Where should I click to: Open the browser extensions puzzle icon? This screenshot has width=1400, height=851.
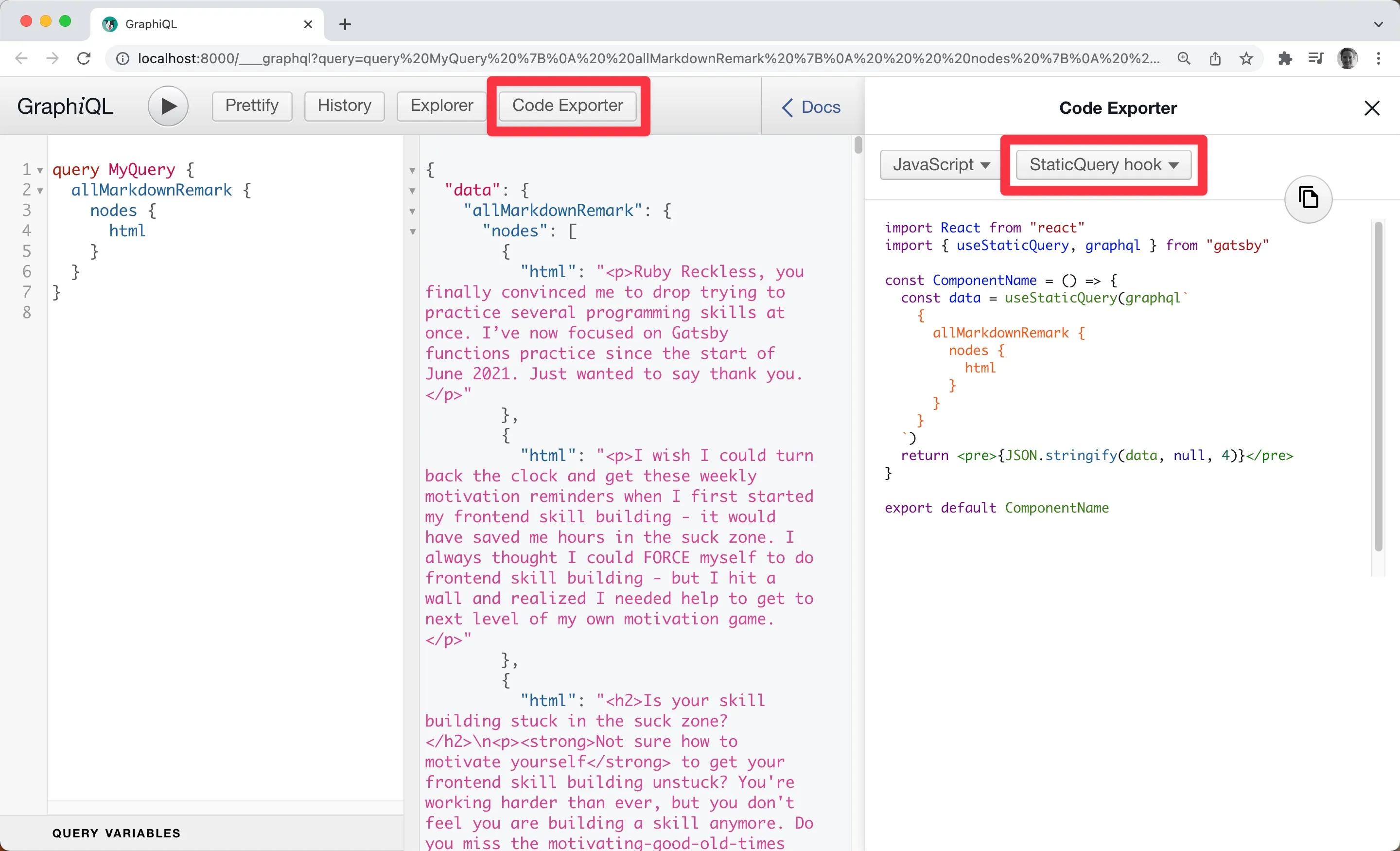pos(1285,58)
